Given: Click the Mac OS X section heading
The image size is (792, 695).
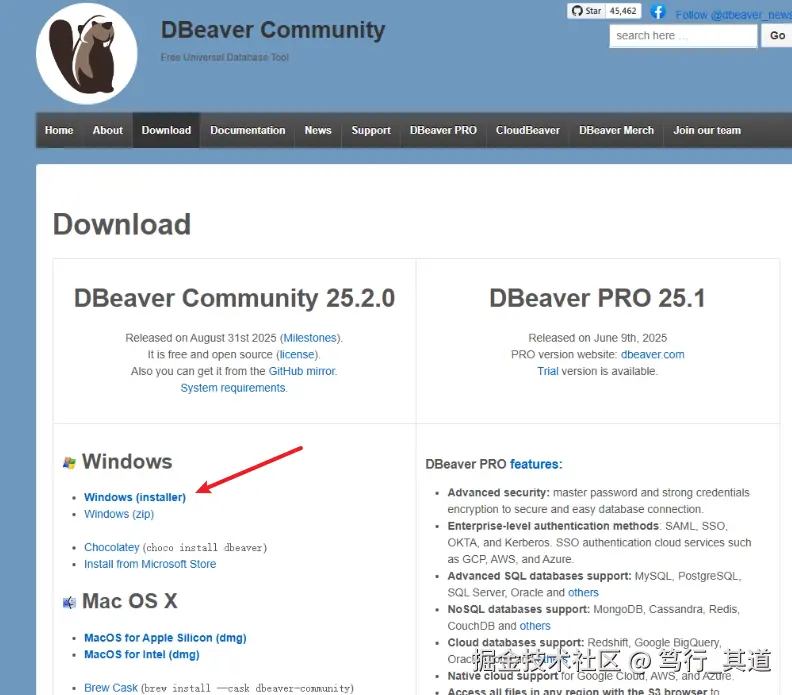Looking at the screenshot, I should tap(129, 602).
